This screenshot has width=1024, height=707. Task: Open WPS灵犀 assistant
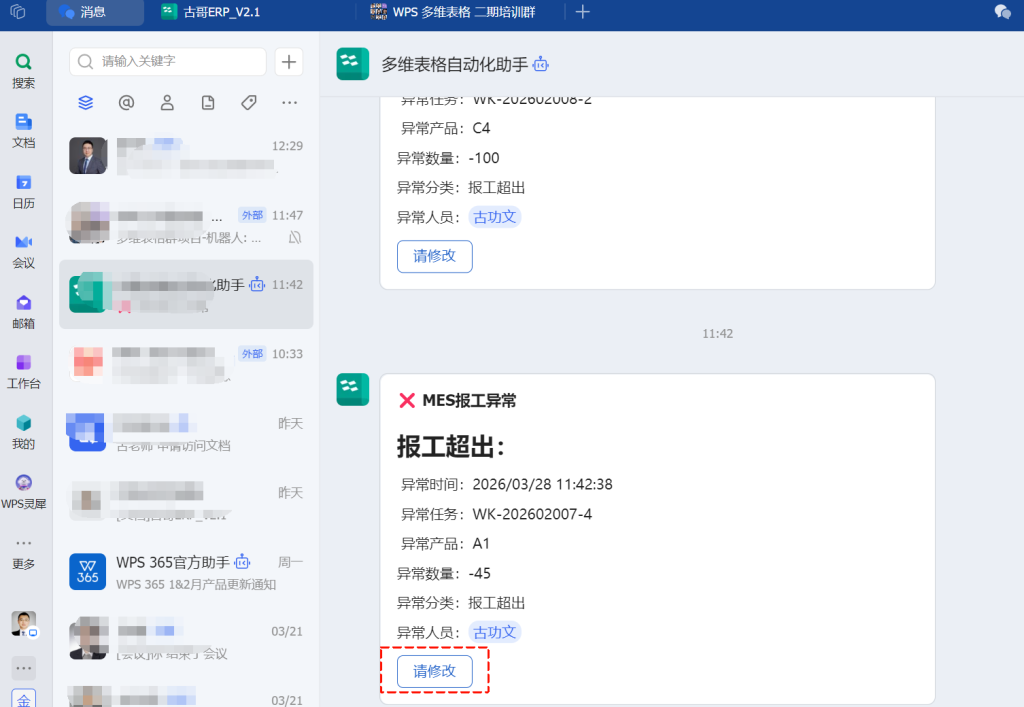[x=24, y=492]
